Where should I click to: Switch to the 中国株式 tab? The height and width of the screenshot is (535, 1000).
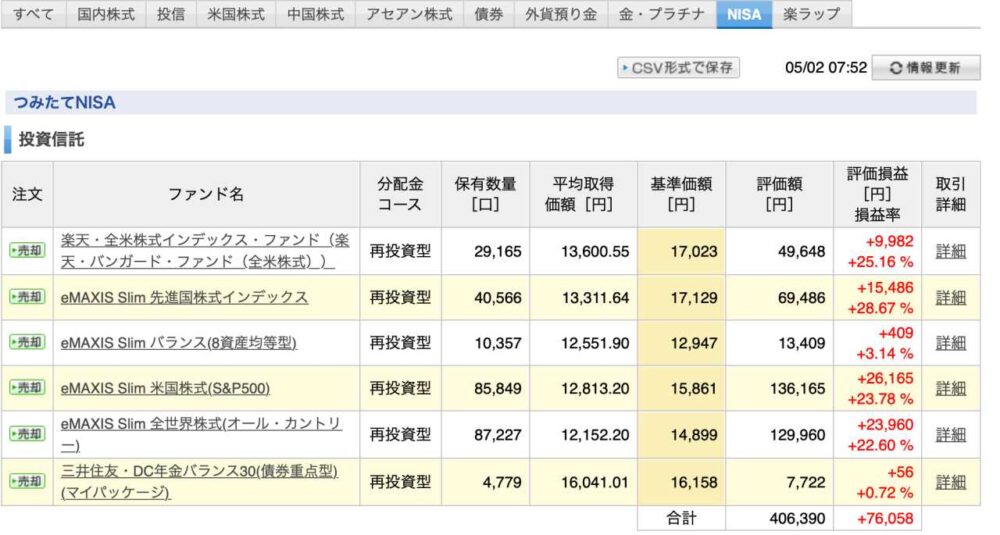click(x=315, y=14)
